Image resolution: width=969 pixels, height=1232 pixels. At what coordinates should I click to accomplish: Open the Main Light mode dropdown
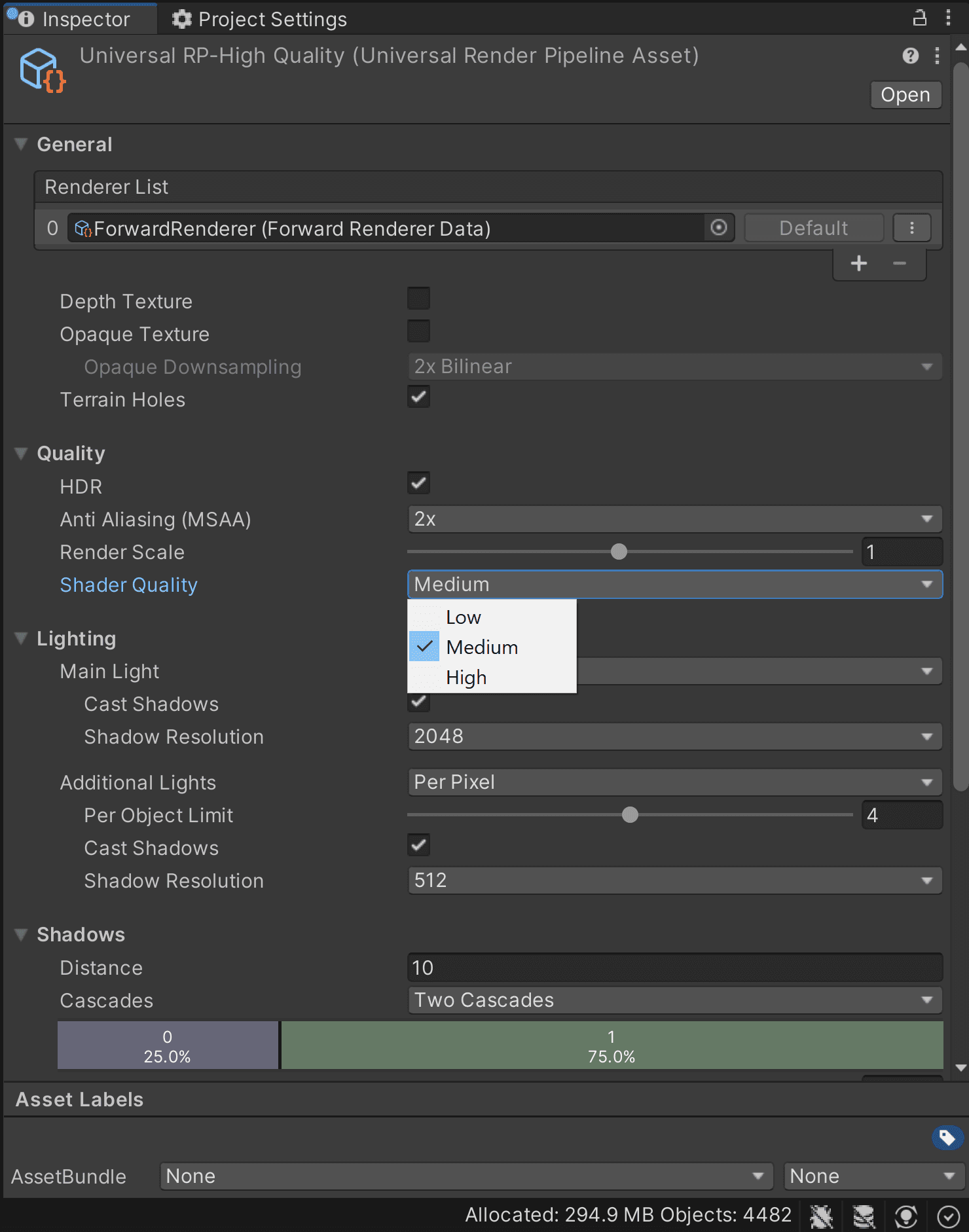[x=759, y=671]
